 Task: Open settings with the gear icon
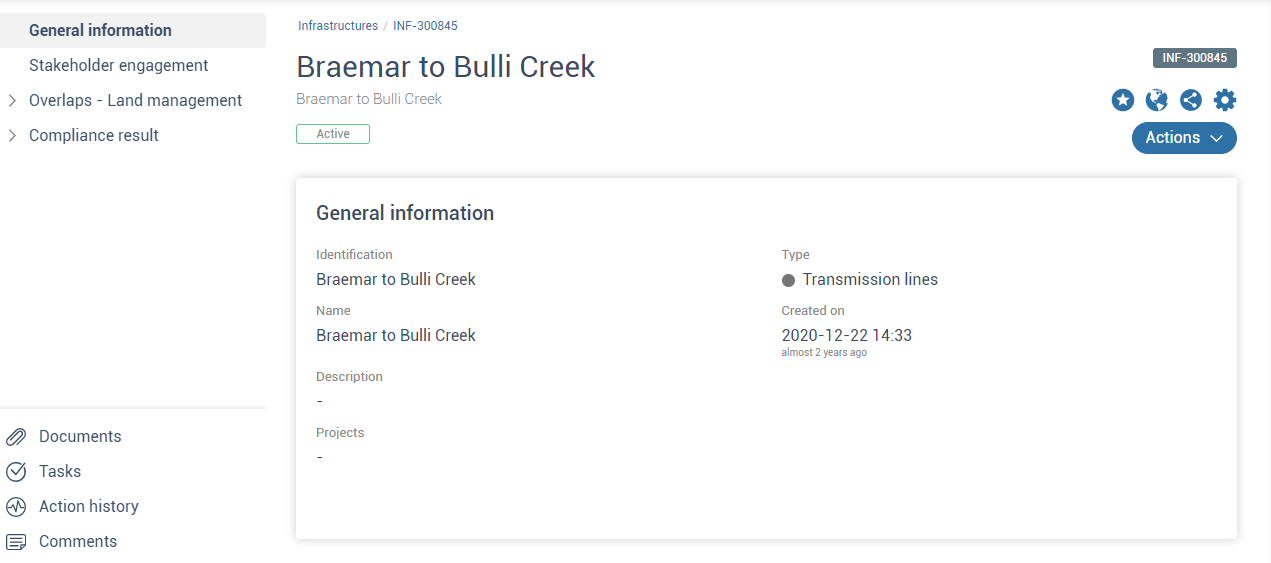(1225, 100)
